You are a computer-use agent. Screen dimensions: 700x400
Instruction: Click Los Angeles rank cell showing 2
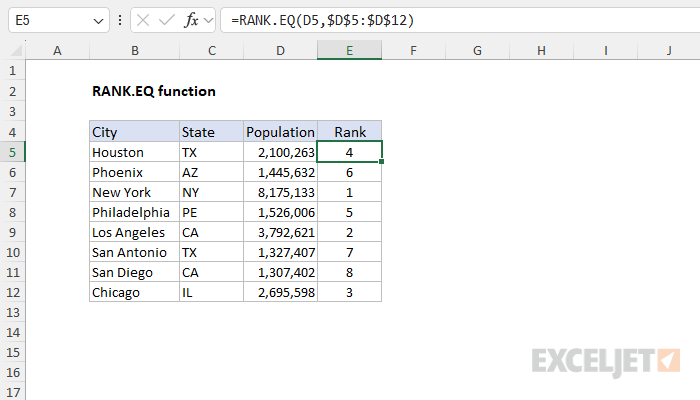(350, 232)
